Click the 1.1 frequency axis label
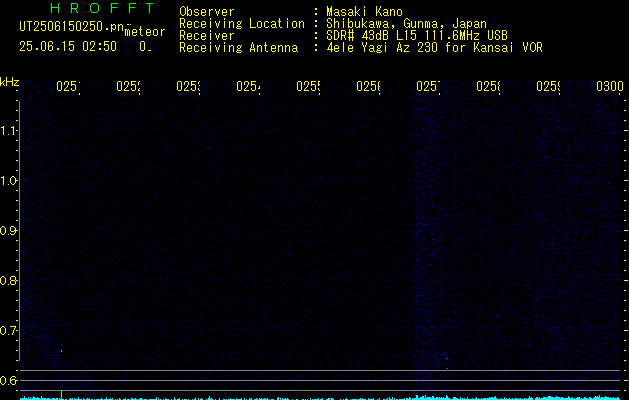The height and width of the screenshot is (400, 629). coord(9,130)
